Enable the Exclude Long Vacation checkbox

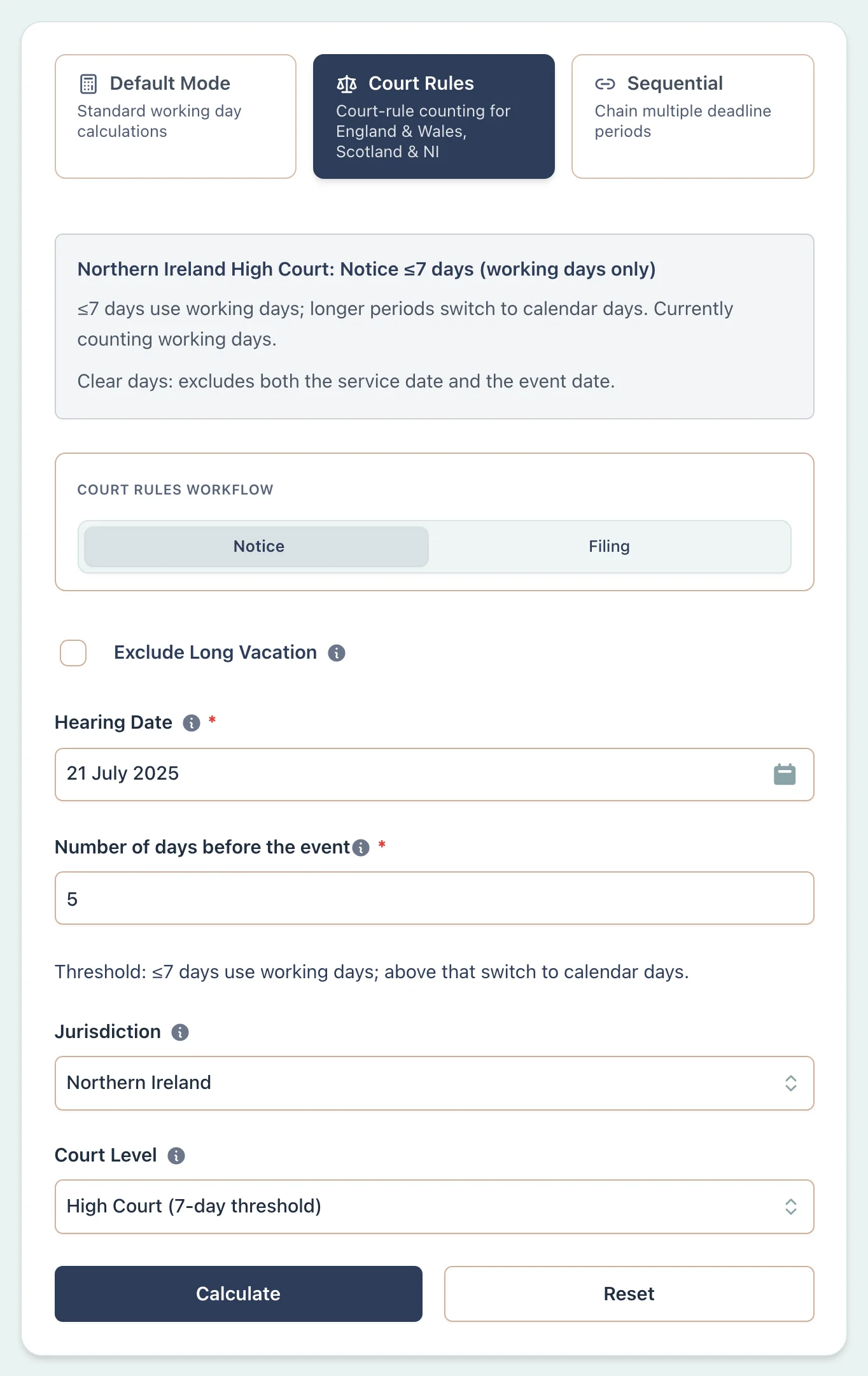point(73,652)
